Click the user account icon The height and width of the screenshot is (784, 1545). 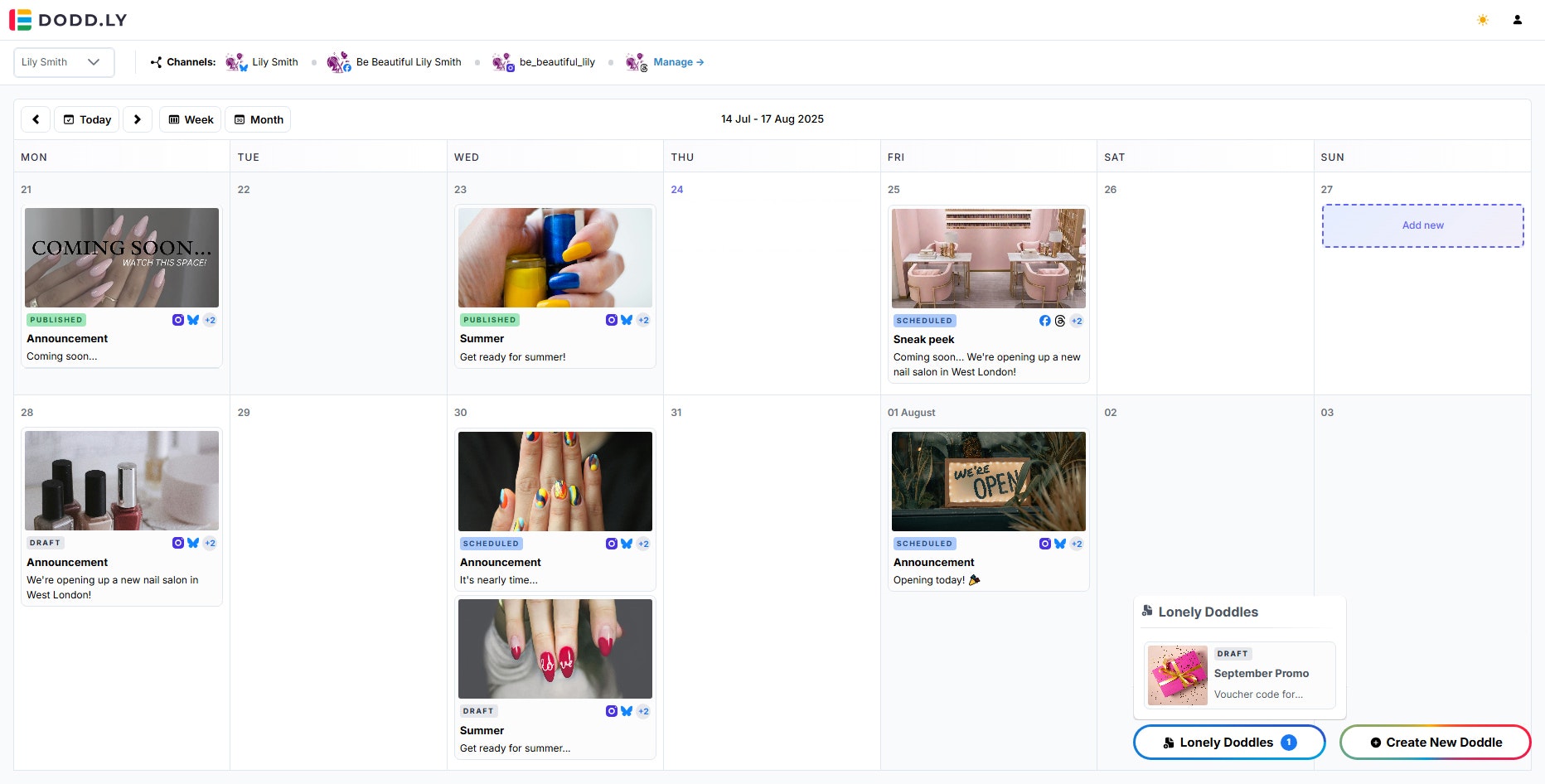(x=1518, y=19)
